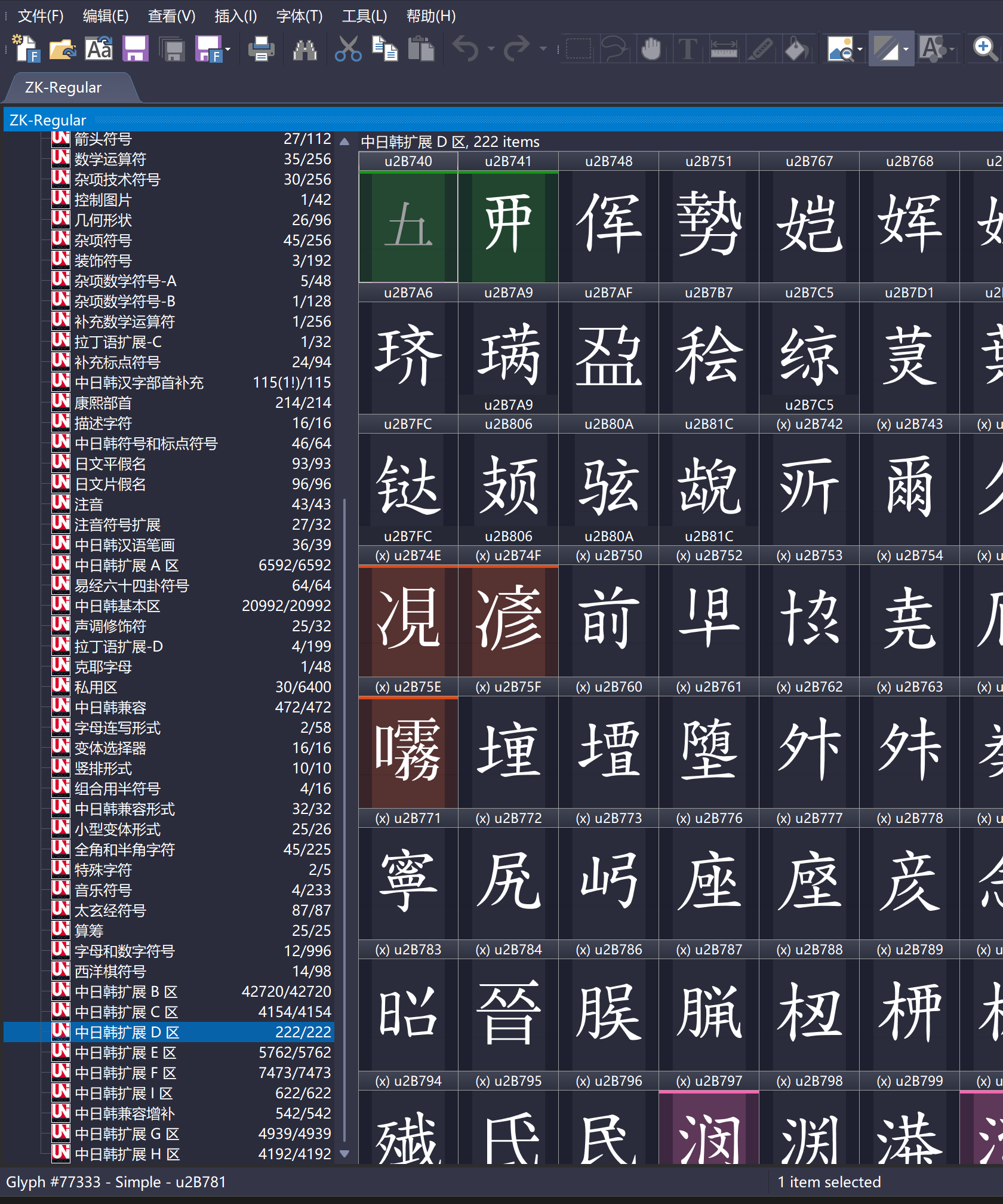Viewport: 1003px width, 1204px height.
Task: Select the u2B741 glyph cell
Action: tap(508, 226)
